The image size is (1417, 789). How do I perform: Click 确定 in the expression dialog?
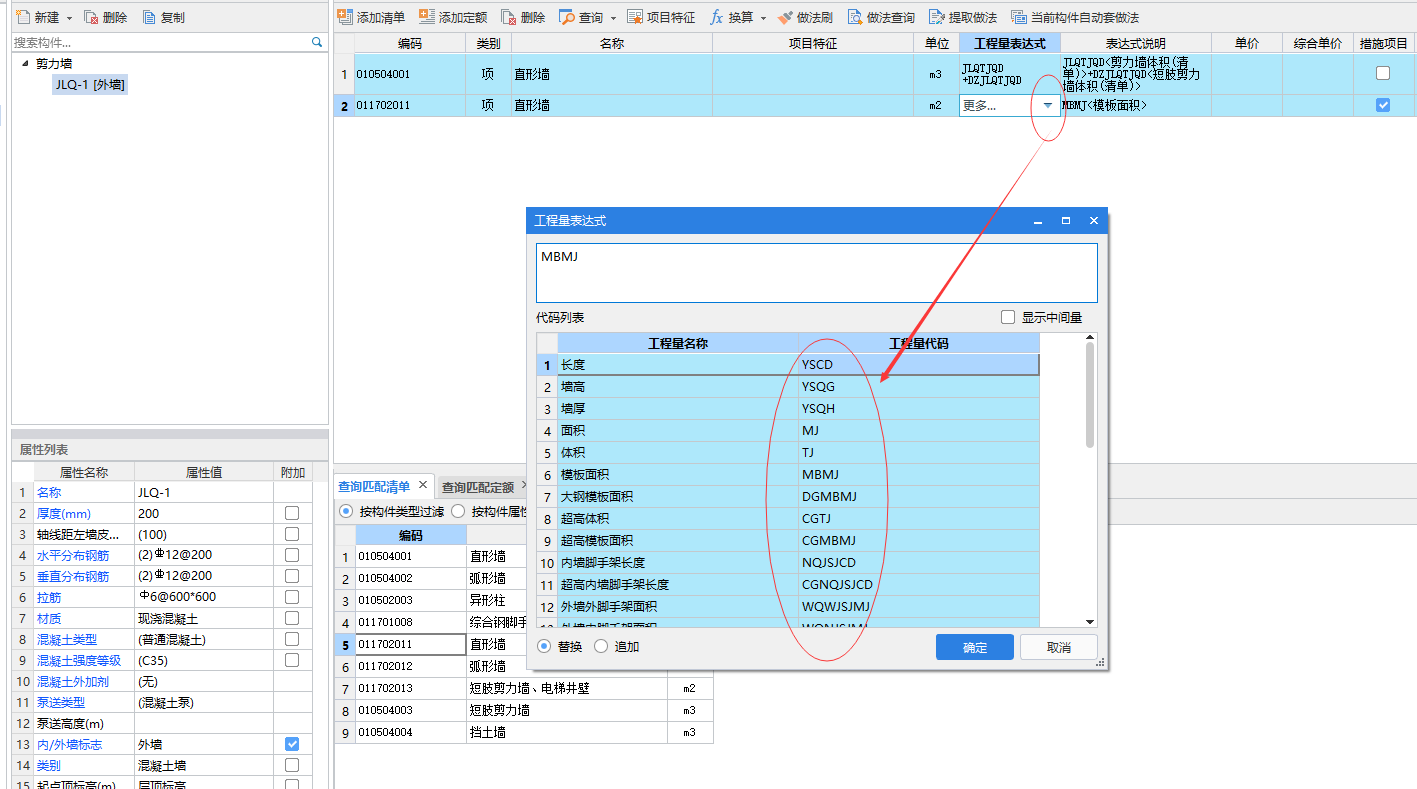tap(975, 647)
